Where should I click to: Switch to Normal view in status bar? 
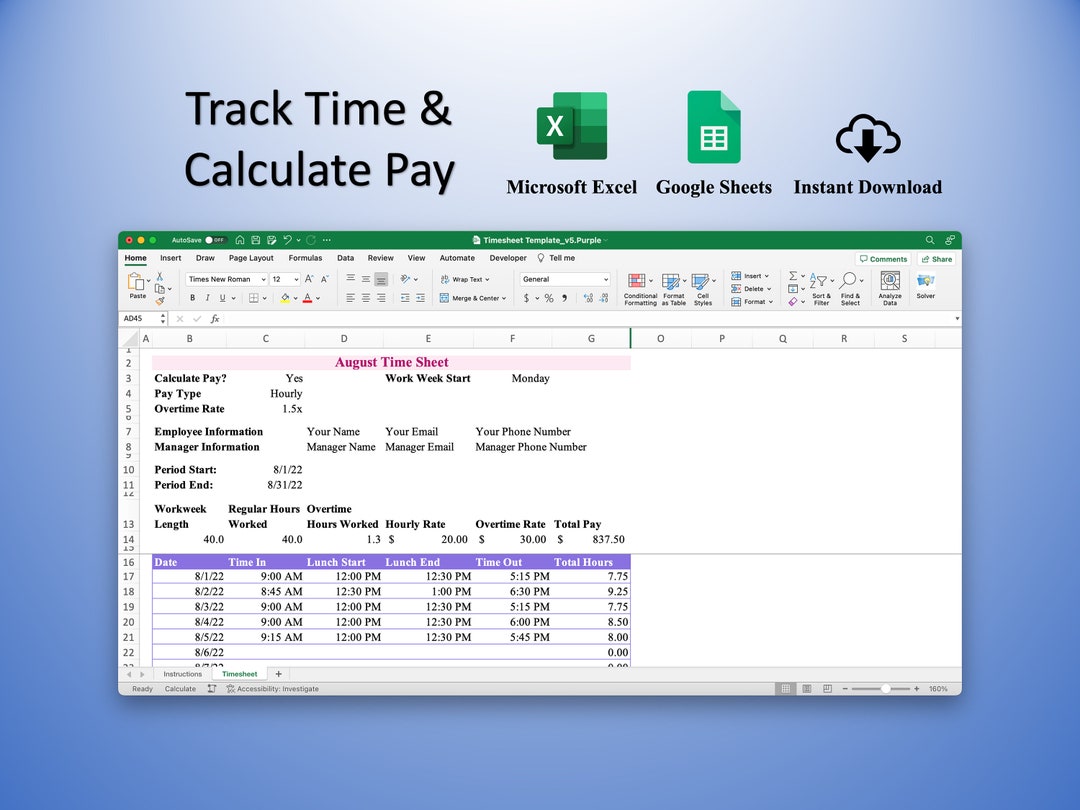point(785,688)
